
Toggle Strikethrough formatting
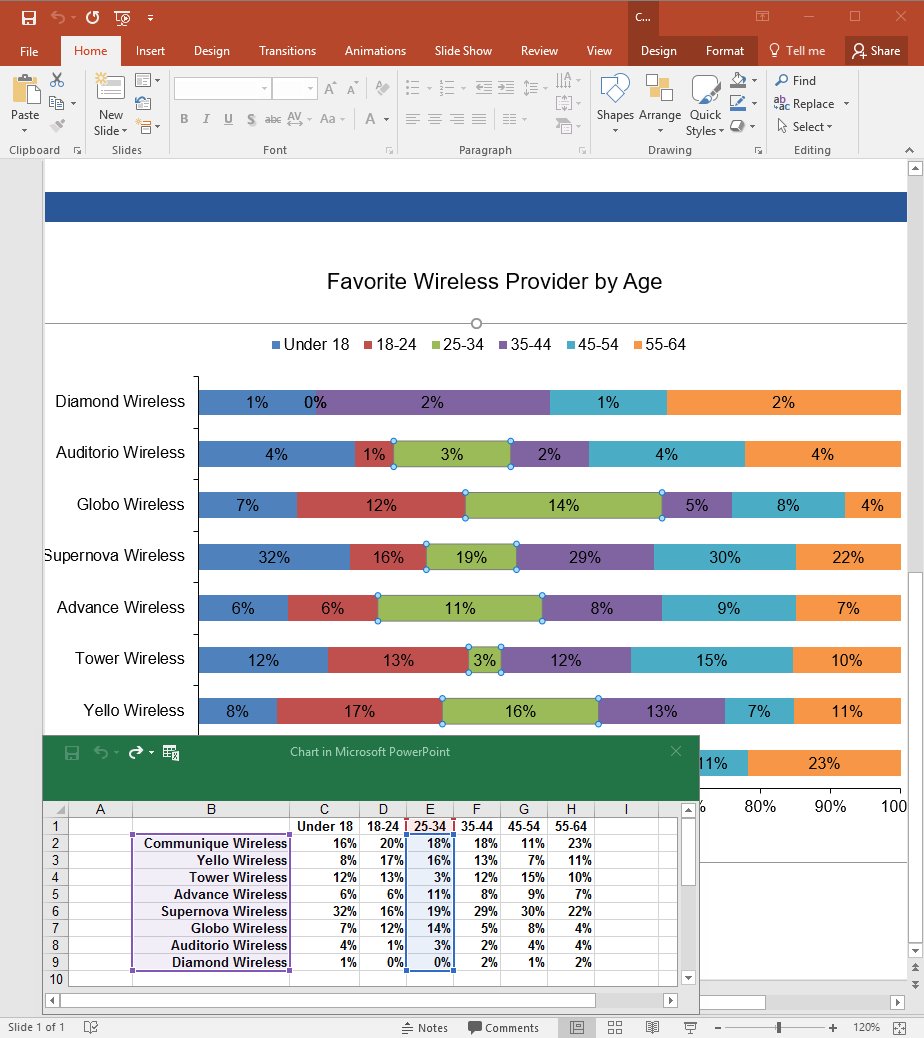(x=273, y=119)
